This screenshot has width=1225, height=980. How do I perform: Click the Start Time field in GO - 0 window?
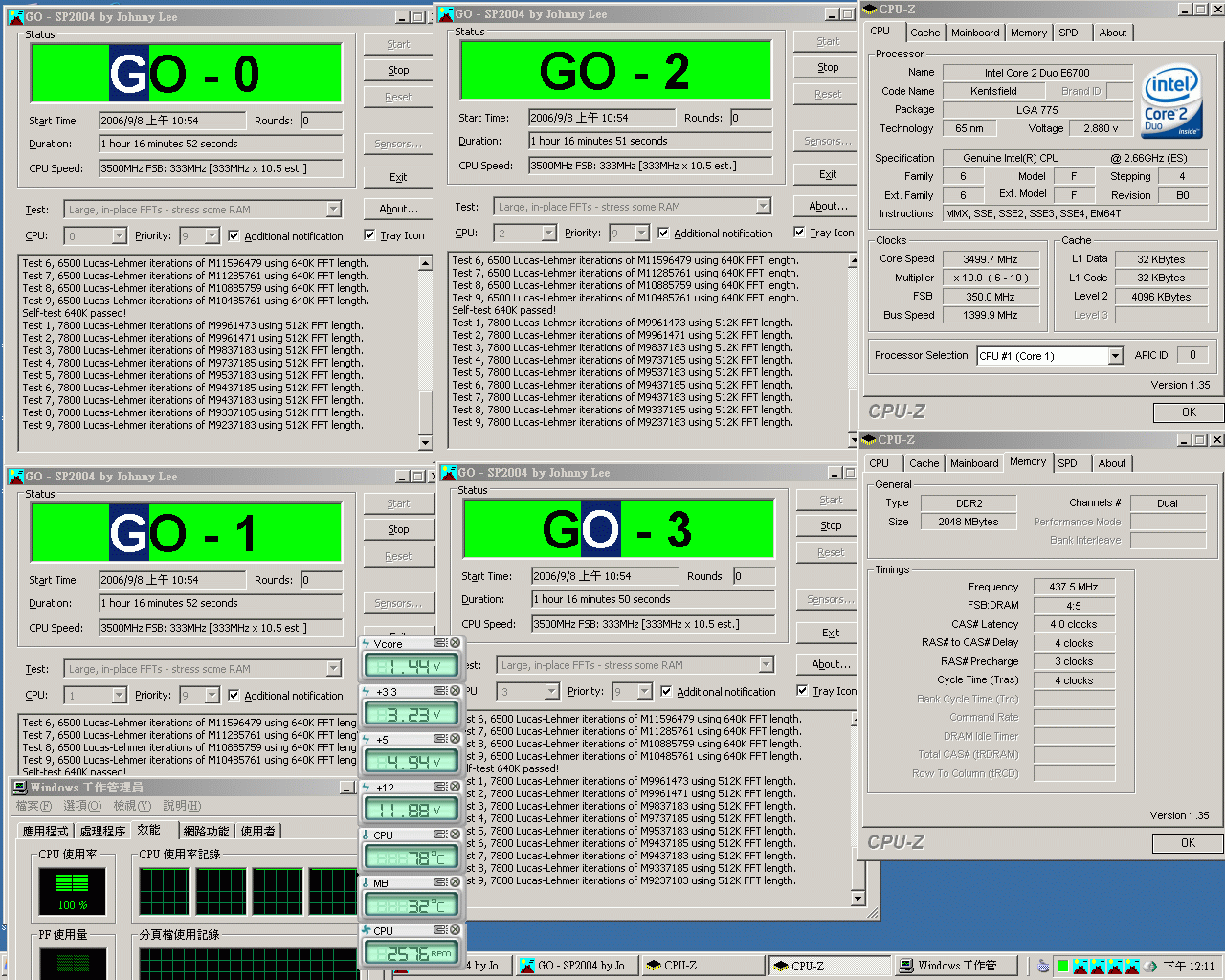point(172,121)
